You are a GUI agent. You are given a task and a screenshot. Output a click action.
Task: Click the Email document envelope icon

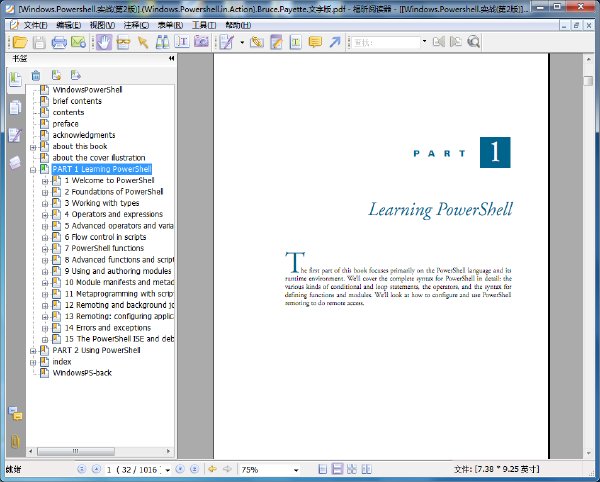pos(78,42)
